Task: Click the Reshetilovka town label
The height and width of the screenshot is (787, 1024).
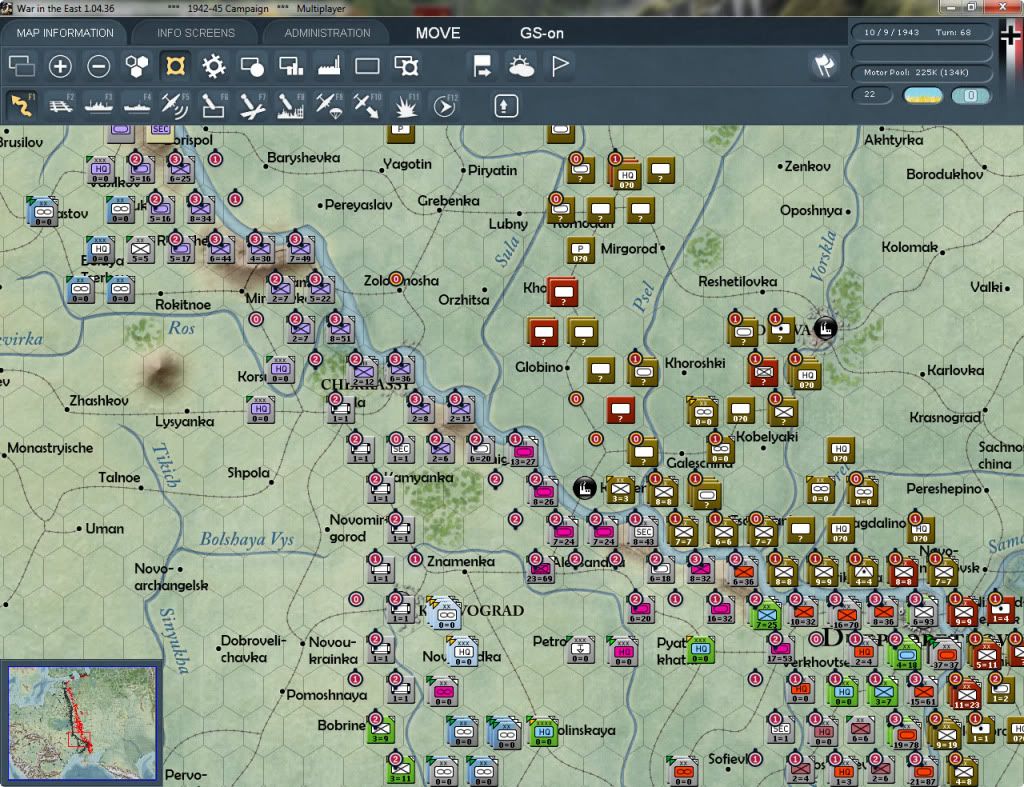Action: click(738, 281)
